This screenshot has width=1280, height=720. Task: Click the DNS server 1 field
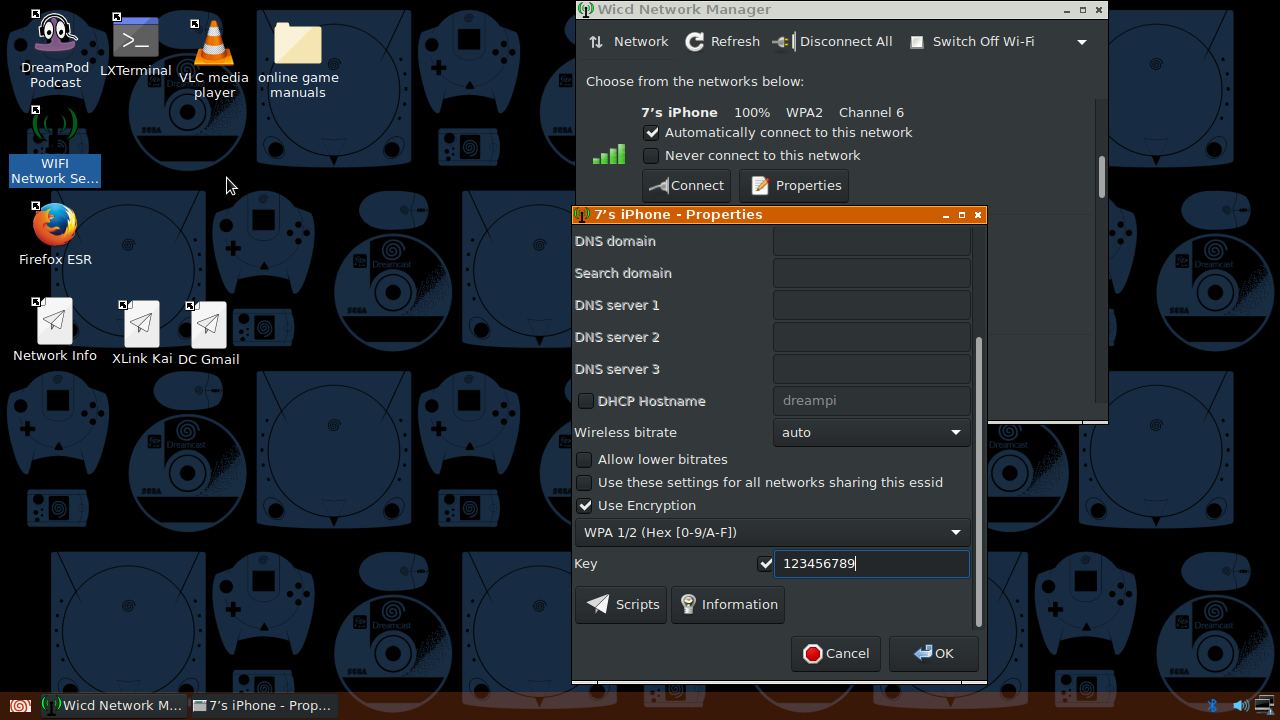click(x=872, y=305)
